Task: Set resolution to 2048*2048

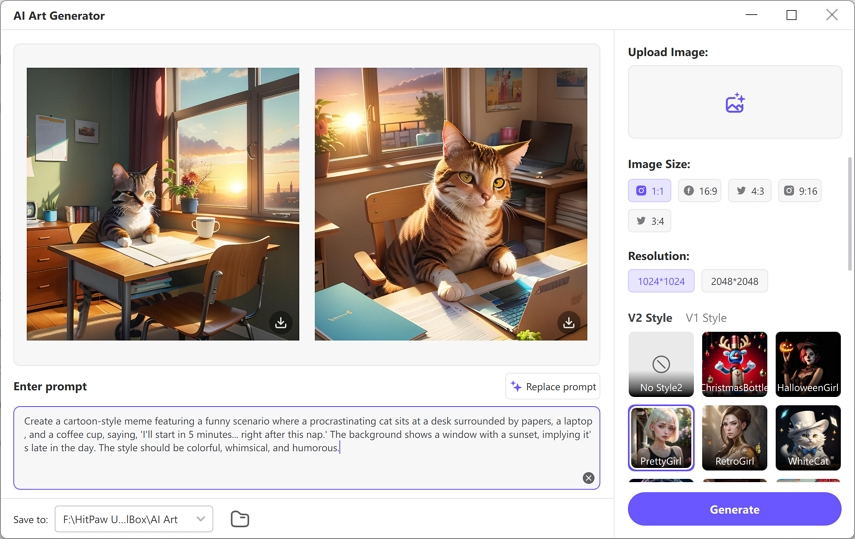Action: pos(734,281)
